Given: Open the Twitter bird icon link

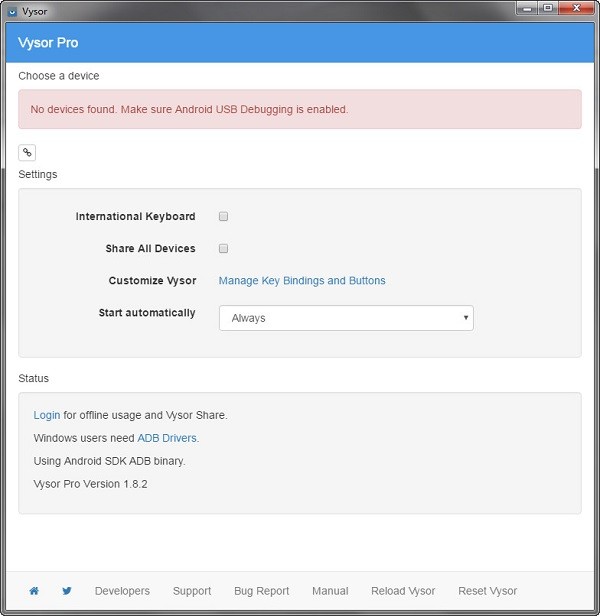Looking at the screenshot, I should tap(67, 591).
